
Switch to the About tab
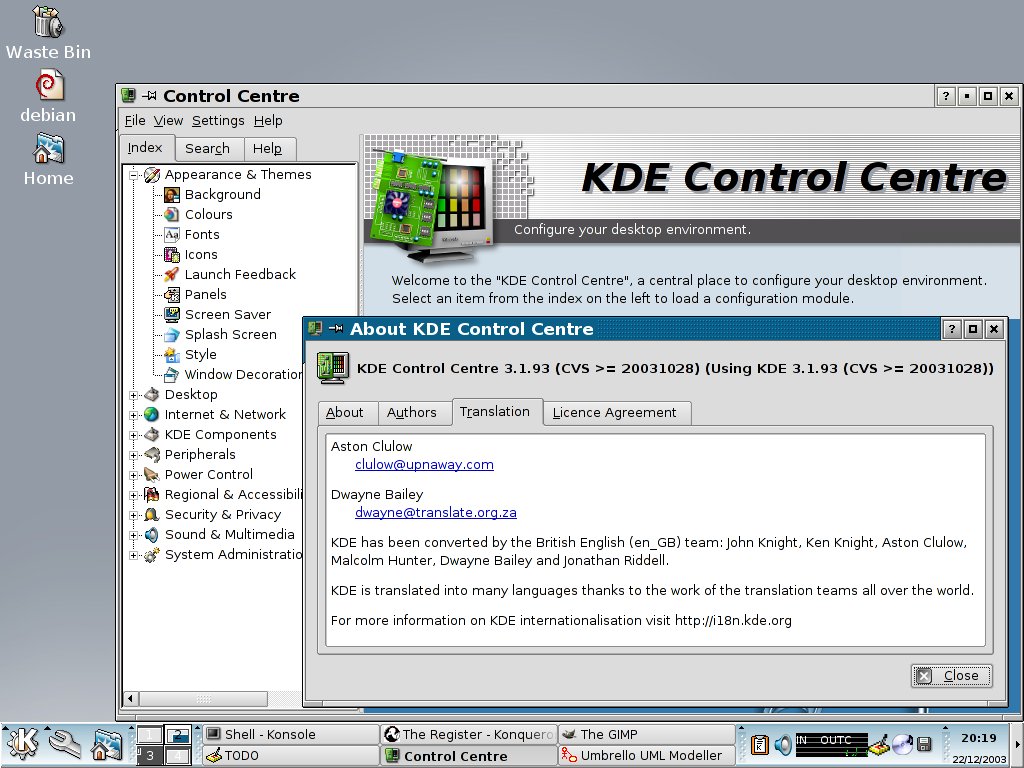(347, 413)
